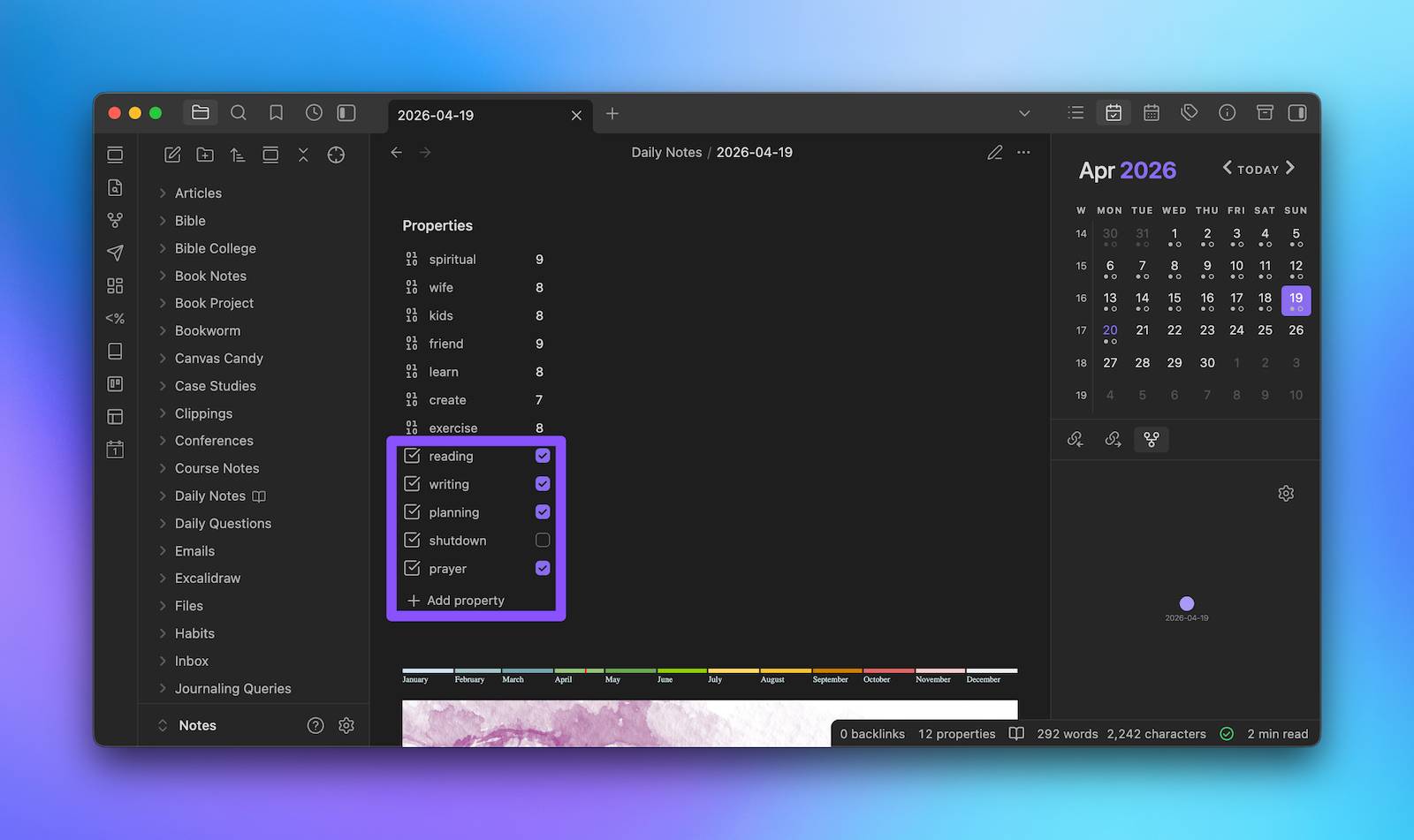Expand the Bible College folder
The image size is (1414, 840).
click(215, 248)
